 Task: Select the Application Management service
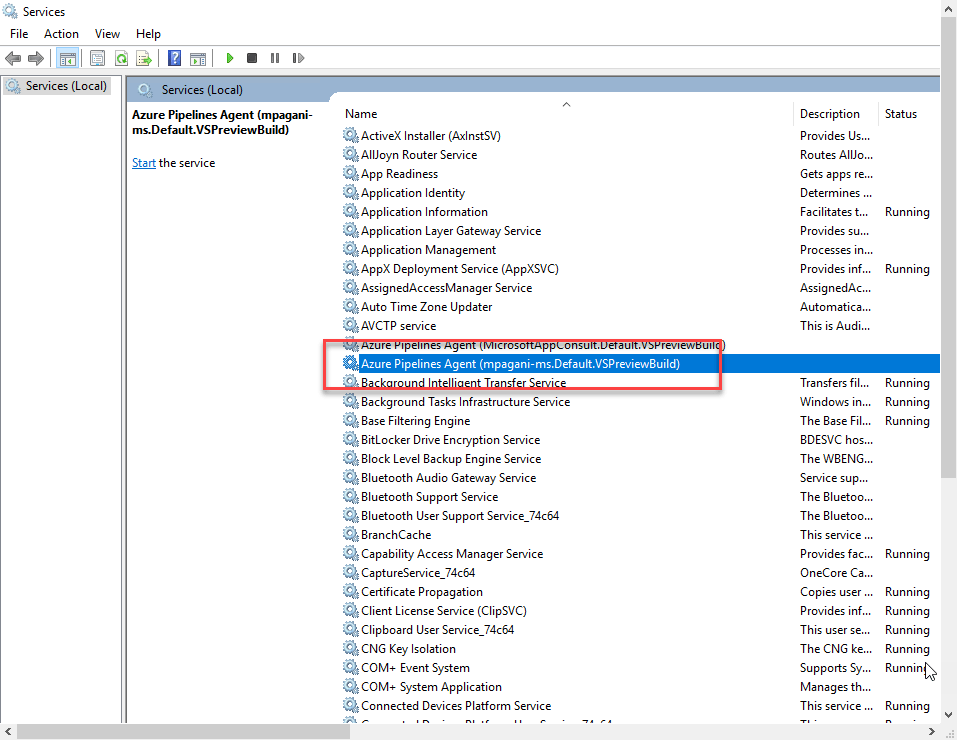428,250
